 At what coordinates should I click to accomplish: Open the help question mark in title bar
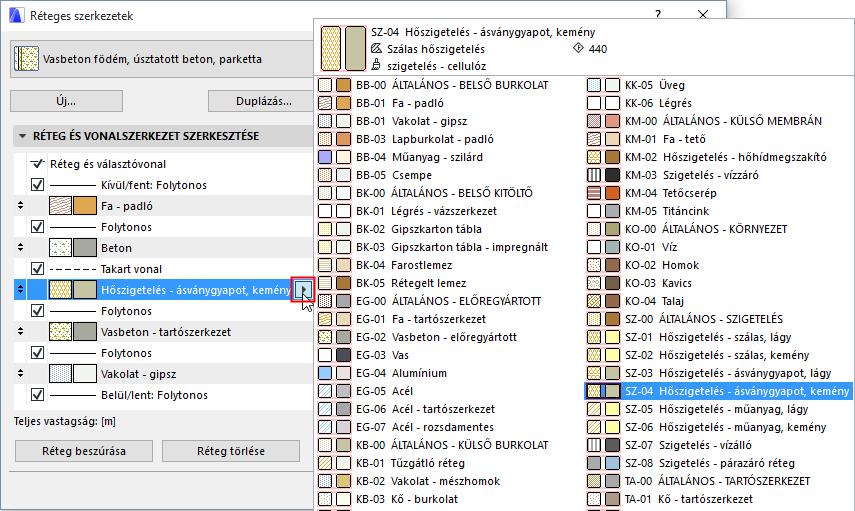[658, 15]
